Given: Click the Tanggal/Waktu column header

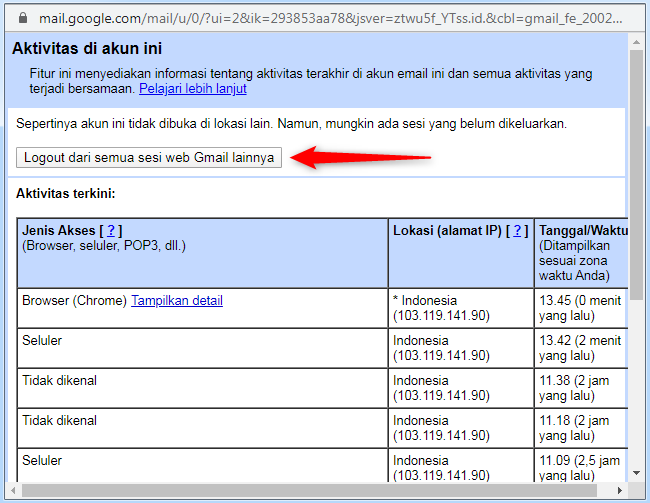Looking at the screenshot, I should [x=582, y=253].
